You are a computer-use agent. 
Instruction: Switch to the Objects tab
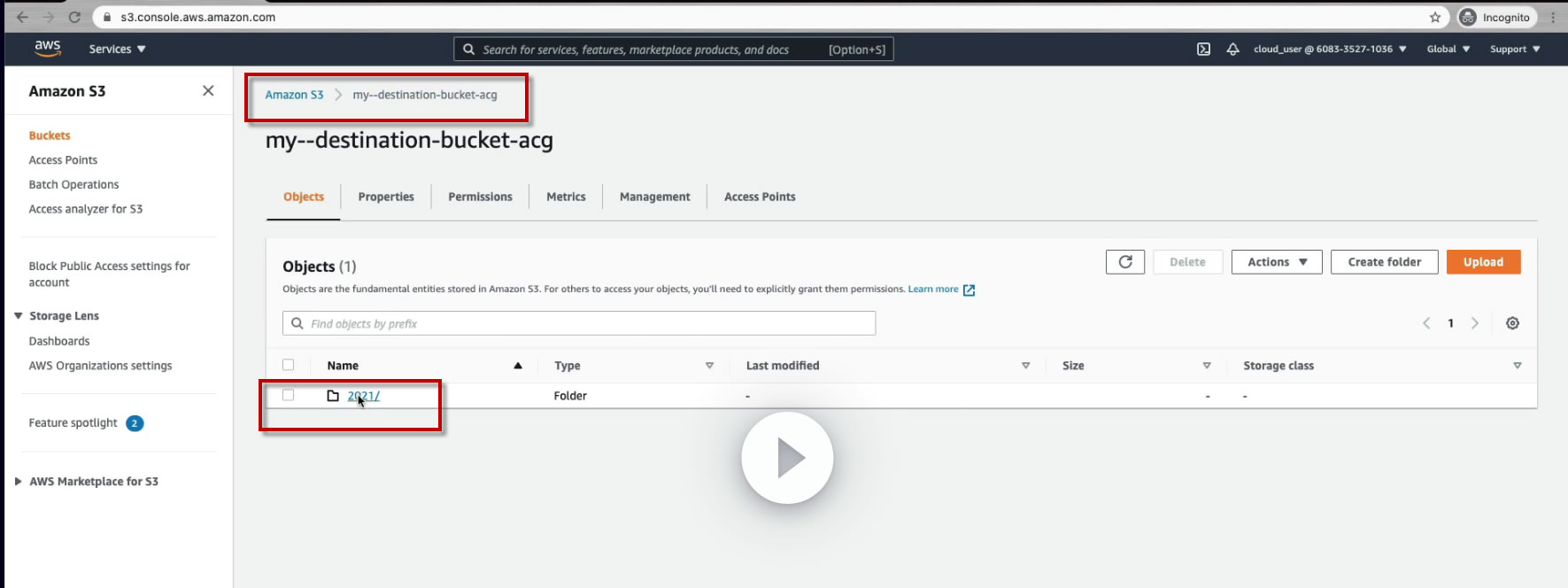click(304, 197)
